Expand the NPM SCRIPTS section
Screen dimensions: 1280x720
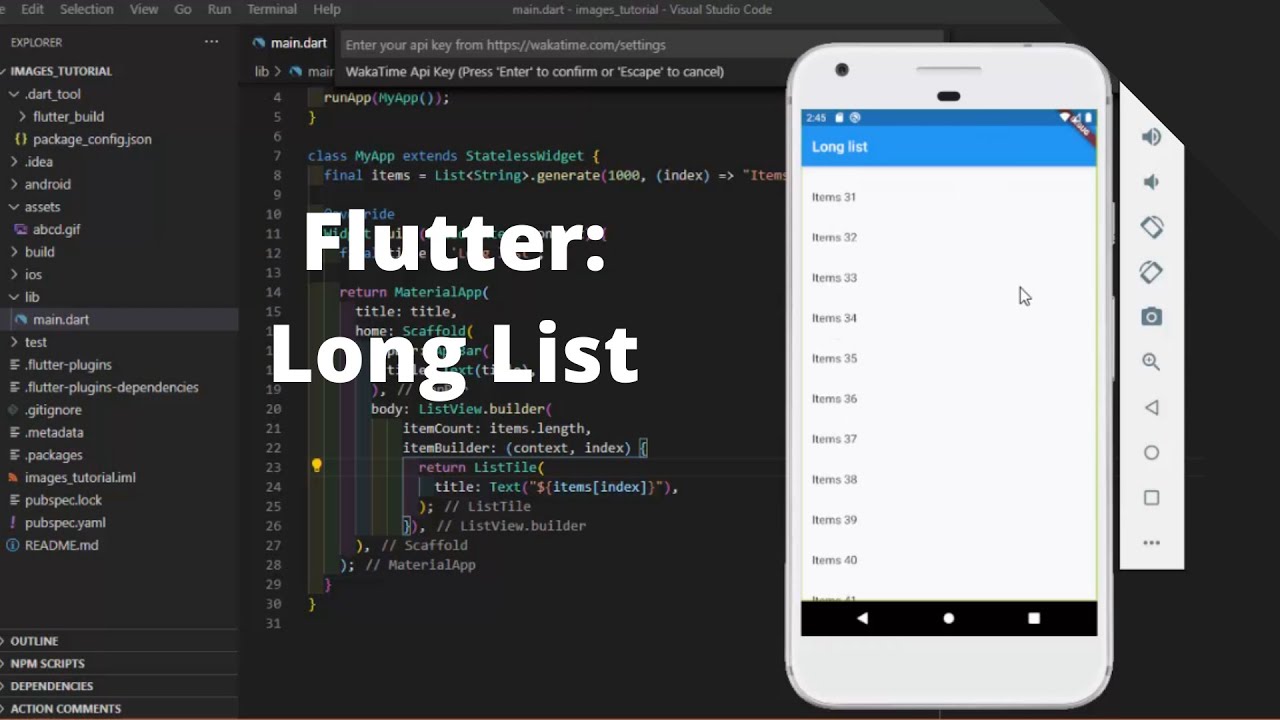click(119, 663)
